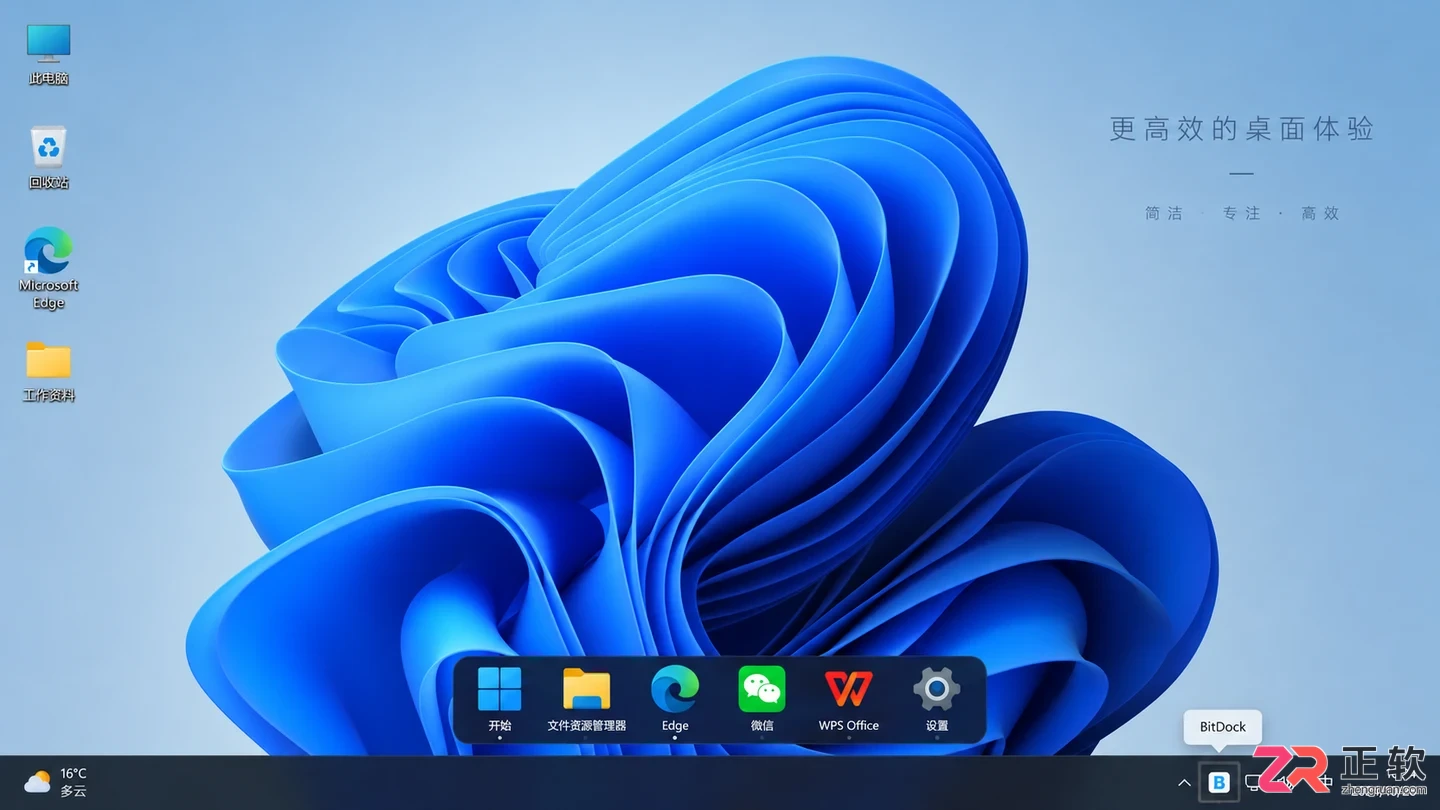
Task: Select the 此电脑 desktop icon
Action: tap(48, 54)
